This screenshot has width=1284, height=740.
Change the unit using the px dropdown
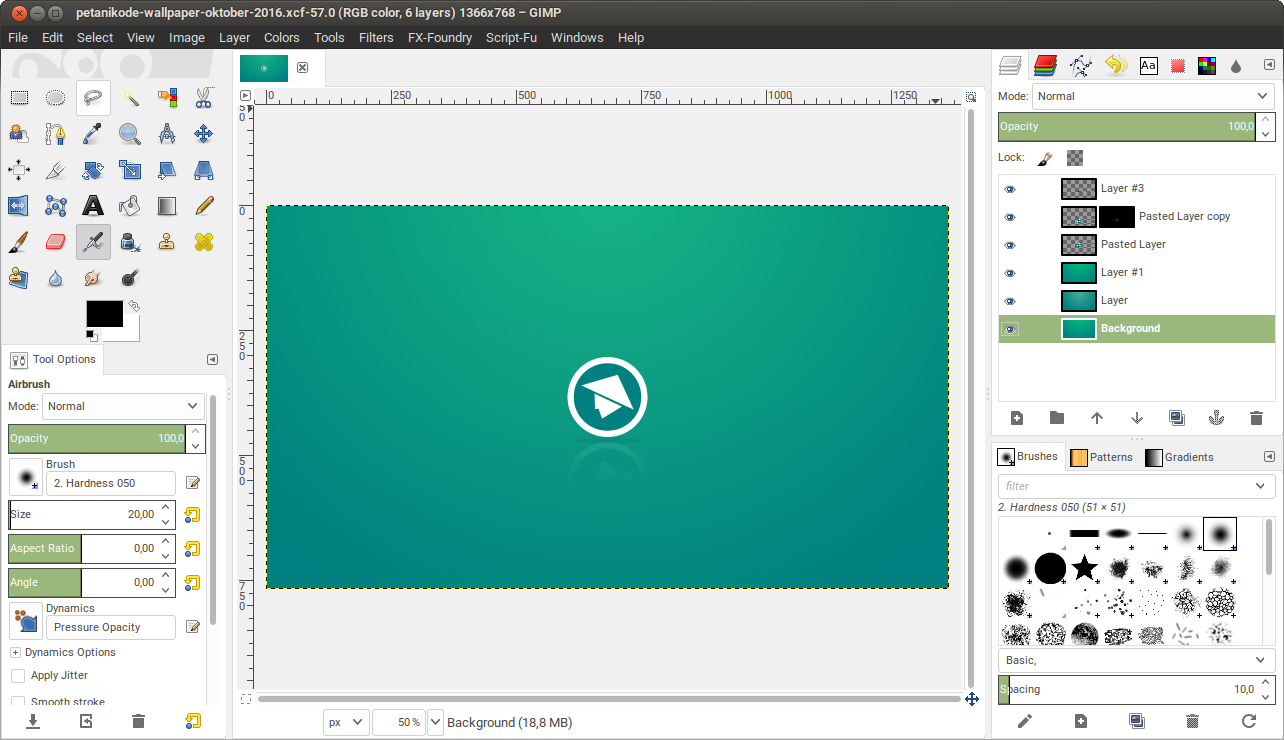click(x=345, y=721)
